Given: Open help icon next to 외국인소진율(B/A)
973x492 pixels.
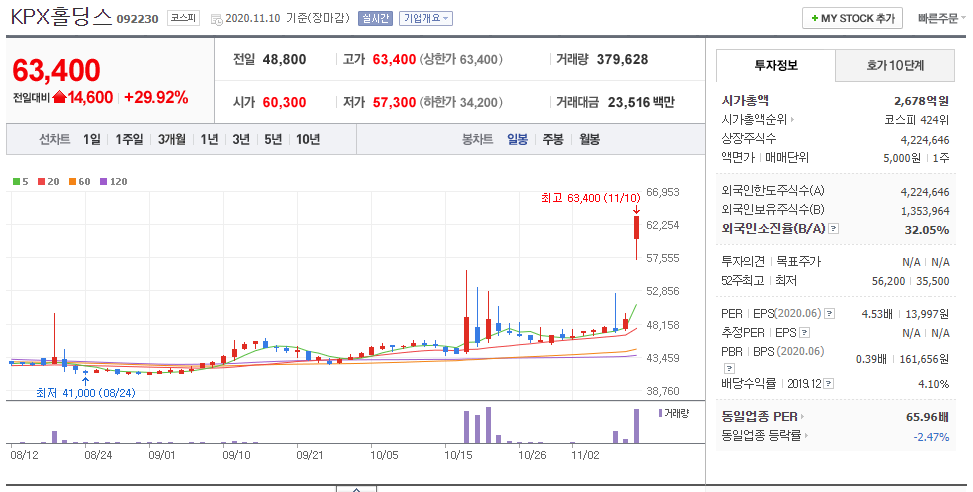Looking at the screenshot, I should point(833,228).
